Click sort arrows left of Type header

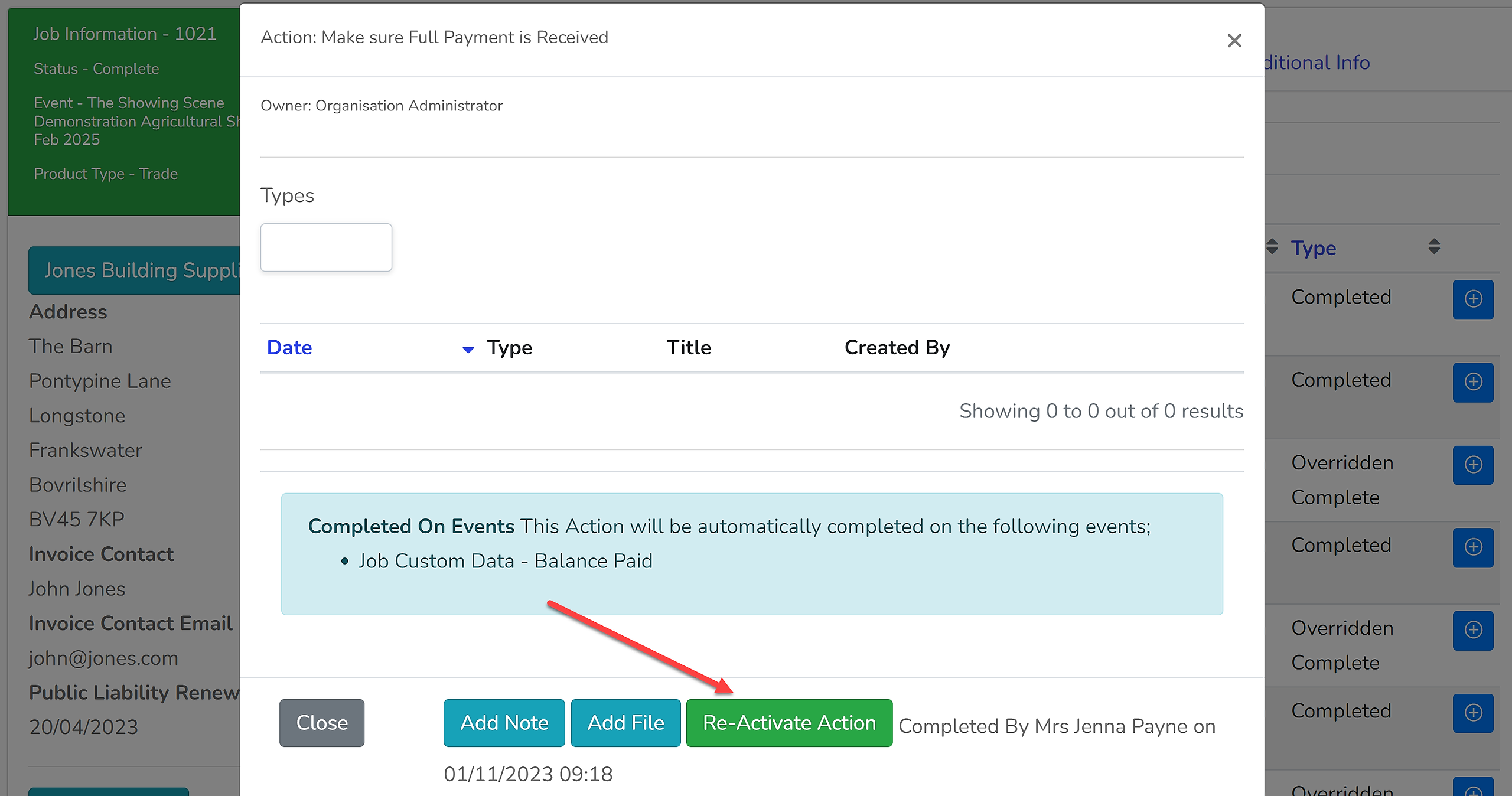coord(1272,246)
